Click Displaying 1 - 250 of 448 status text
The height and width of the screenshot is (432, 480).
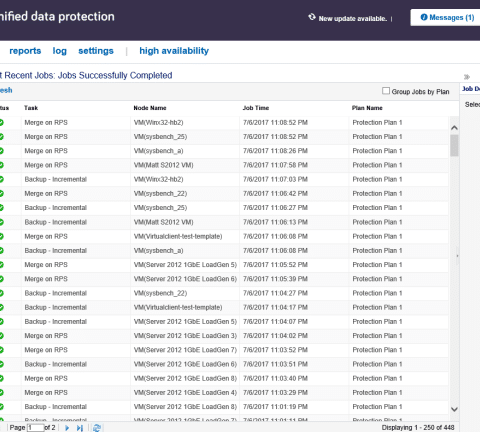tap(418, 428)
